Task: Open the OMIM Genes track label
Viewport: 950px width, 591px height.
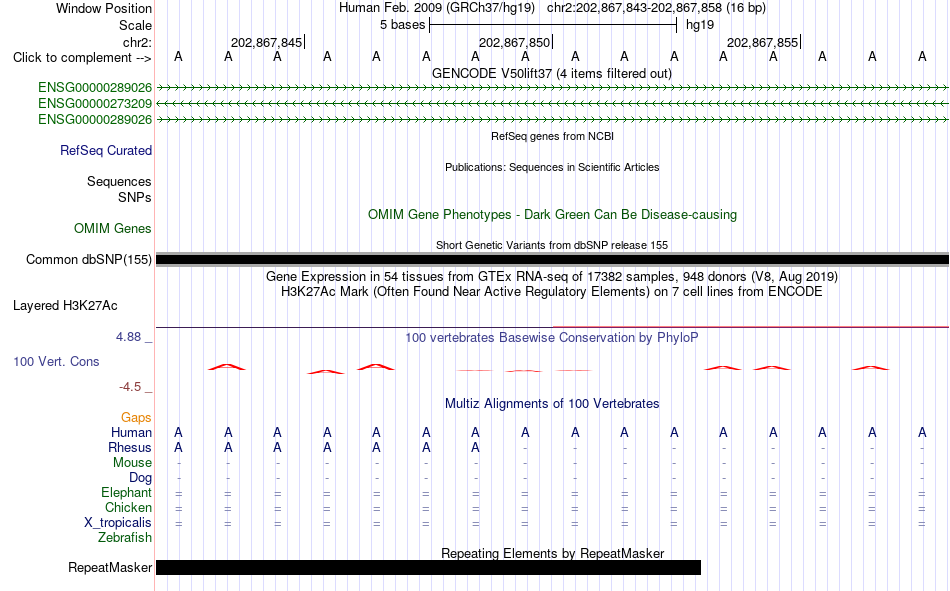Action: [113, 229]
